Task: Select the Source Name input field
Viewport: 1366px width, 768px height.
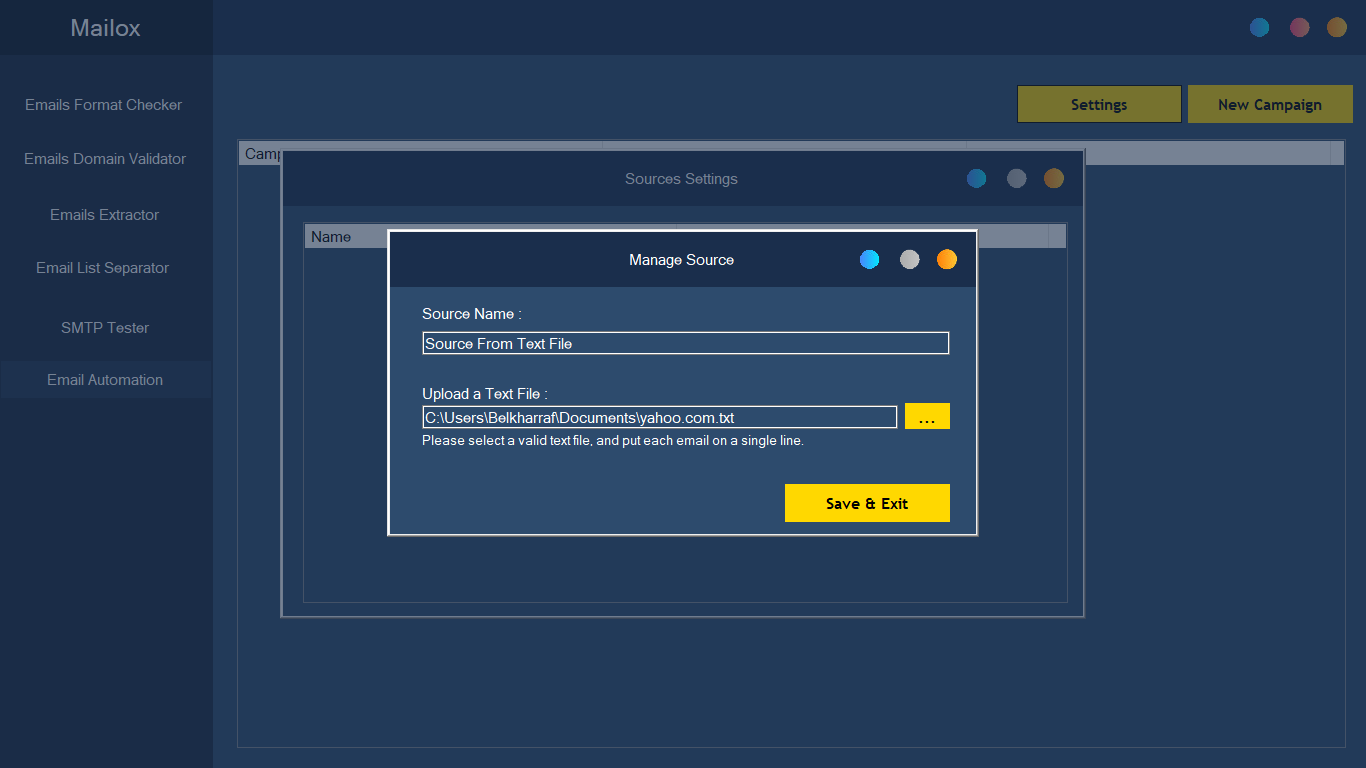Action: point(685,343)
